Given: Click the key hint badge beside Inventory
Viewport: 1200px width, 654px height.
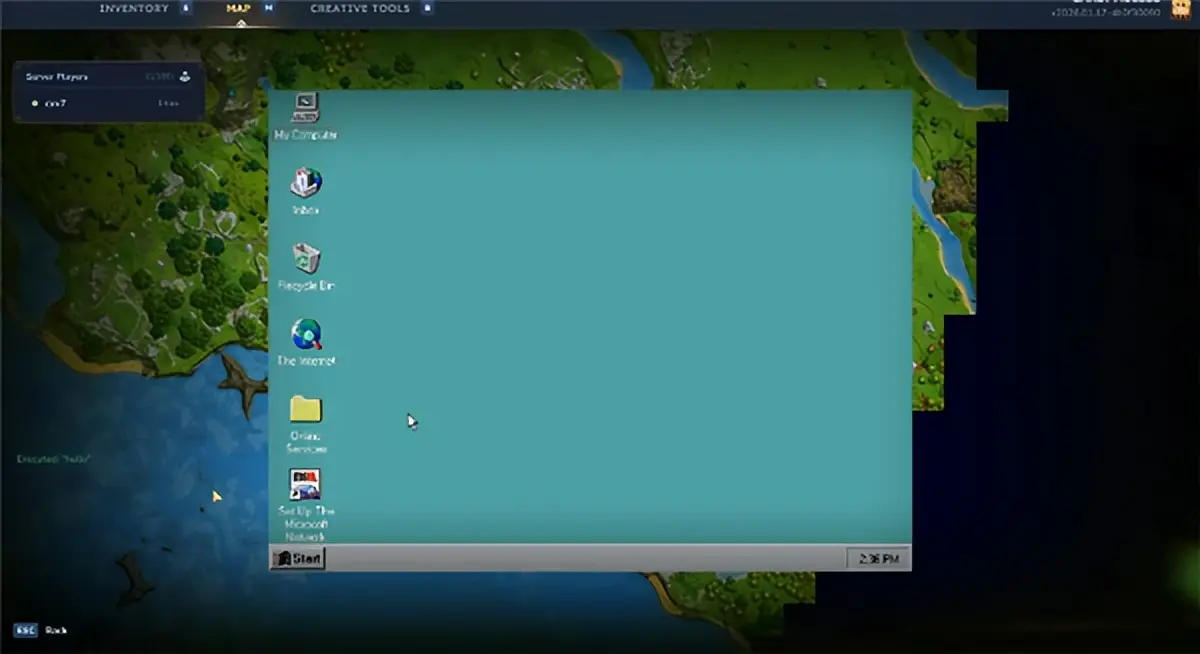Looking at the screenshot, I should 186,9.
